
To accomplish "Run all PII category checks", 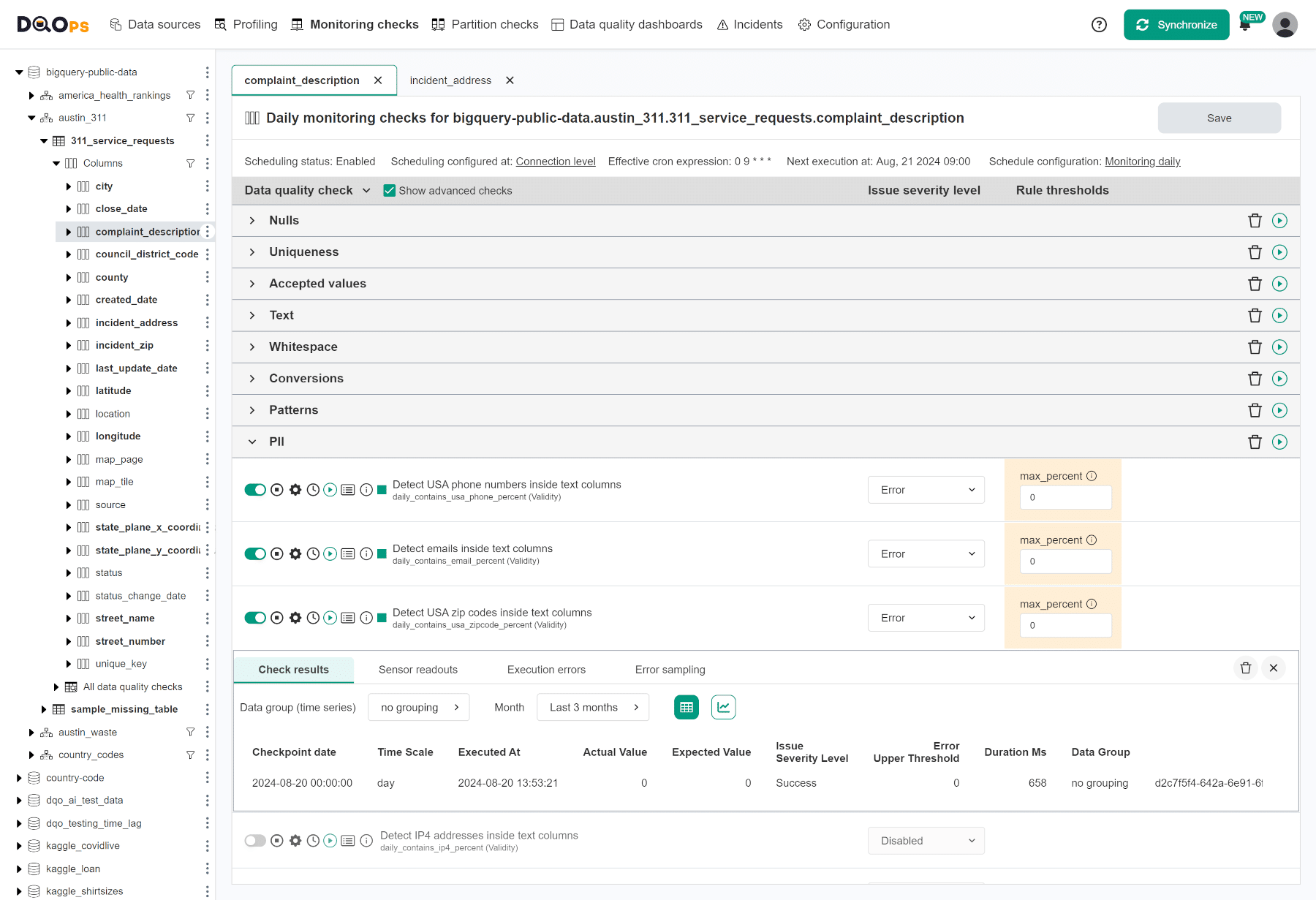I will pyautogui.click(x=1279, y=442).
